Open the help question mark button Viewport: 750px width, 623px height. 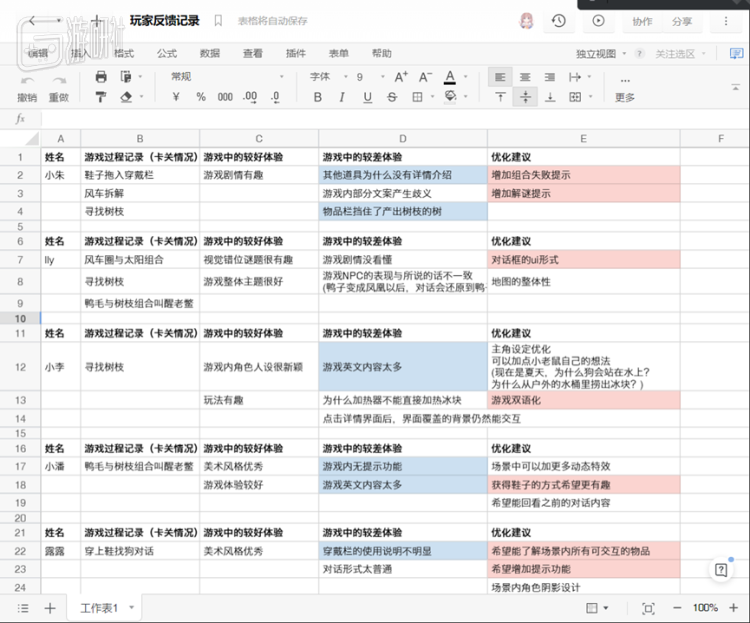tap(721, 569)
